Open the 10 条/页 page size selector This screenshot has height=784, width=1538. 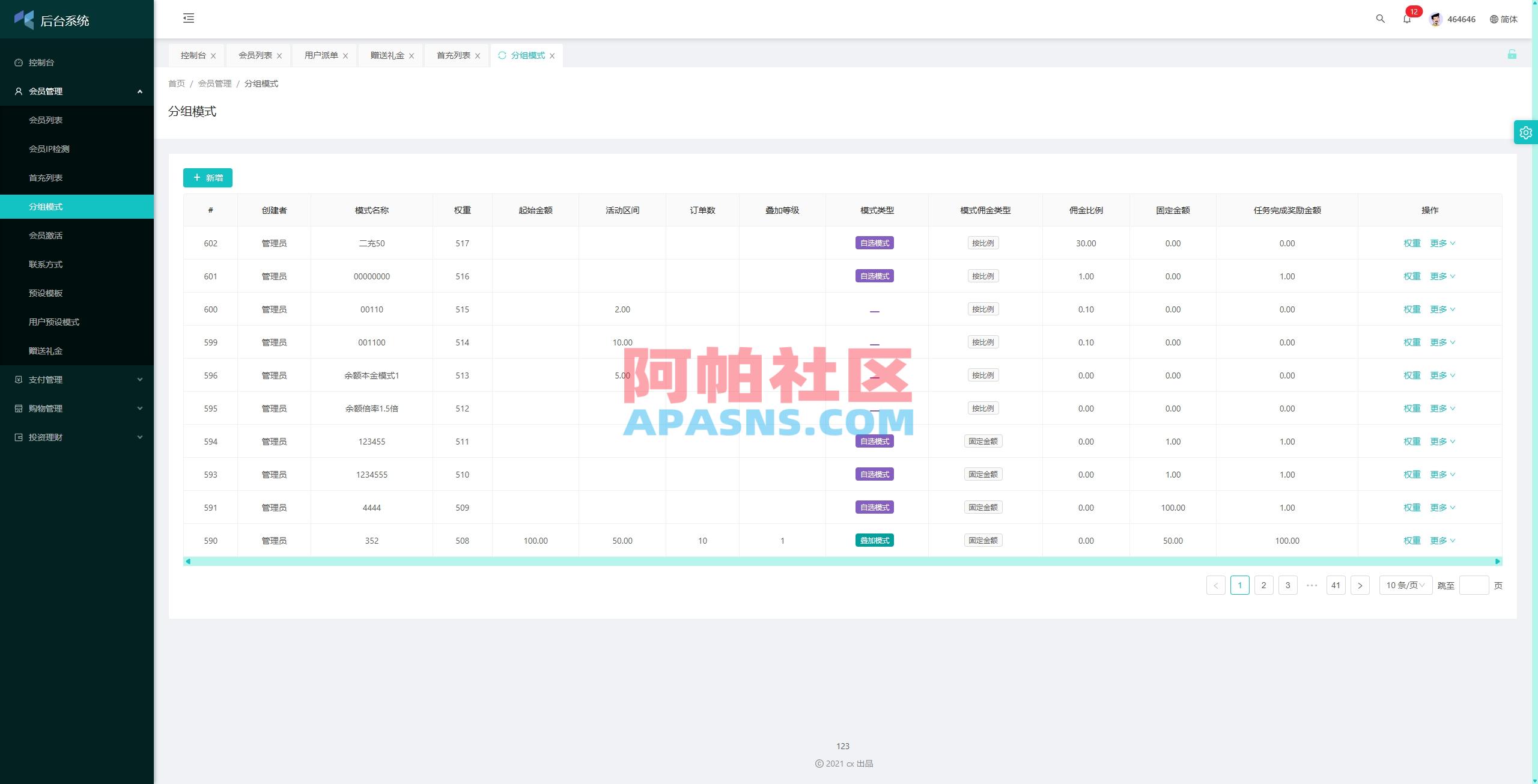point(1405,585)
